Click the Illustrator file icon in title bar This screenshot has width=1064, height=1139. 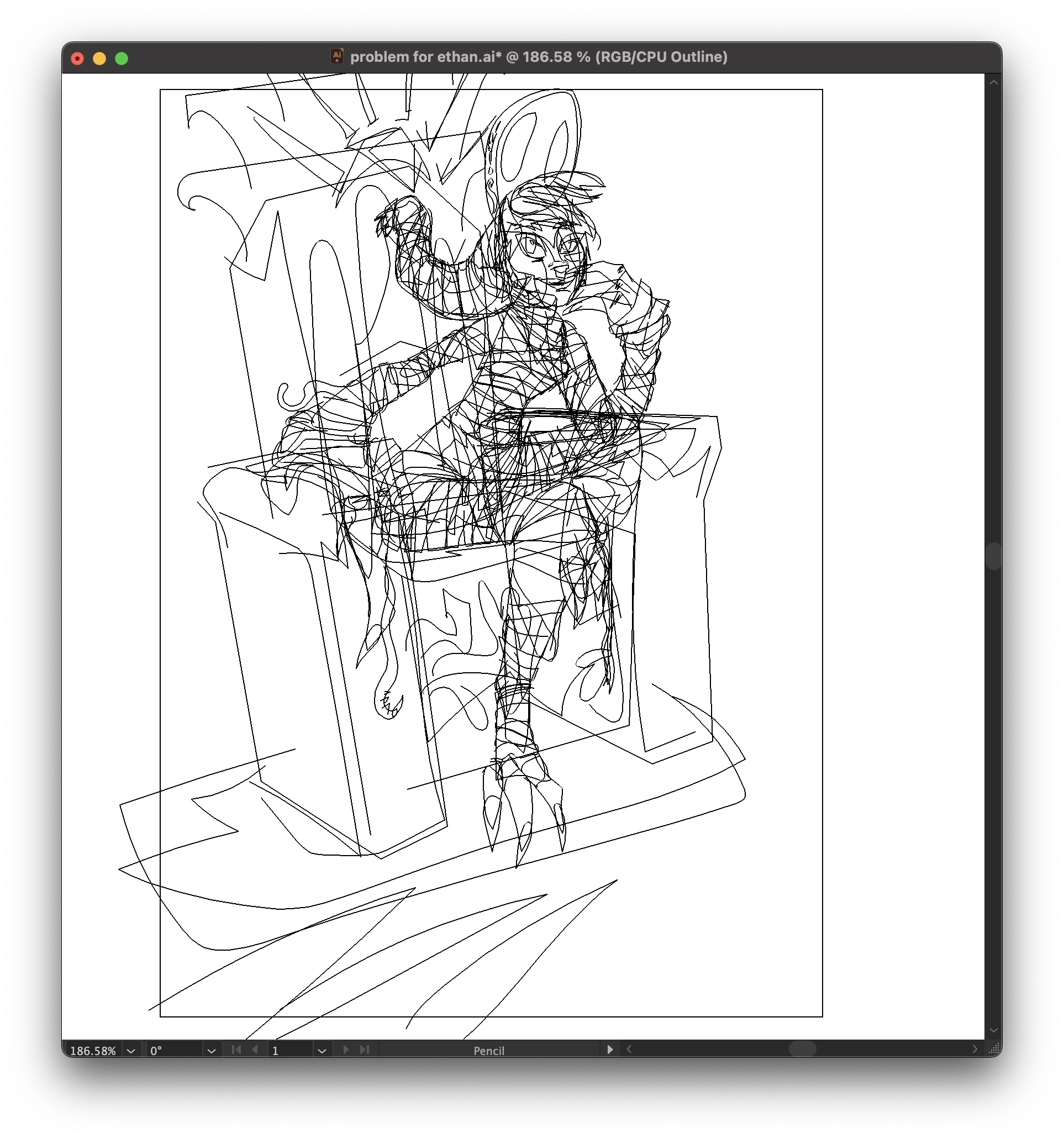(x=337, y=56)
